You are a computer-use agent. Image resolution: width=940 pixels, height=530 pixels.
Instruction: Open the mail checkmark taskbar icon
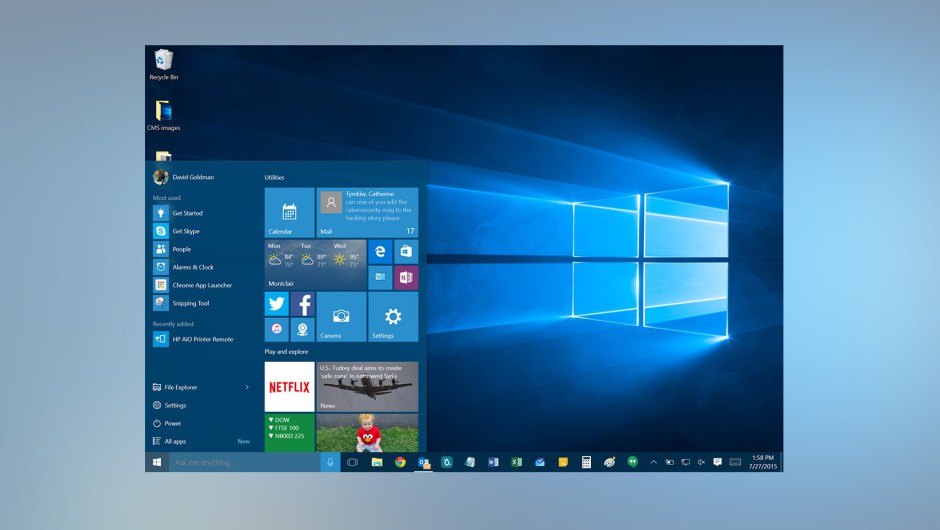coord(540,462)
